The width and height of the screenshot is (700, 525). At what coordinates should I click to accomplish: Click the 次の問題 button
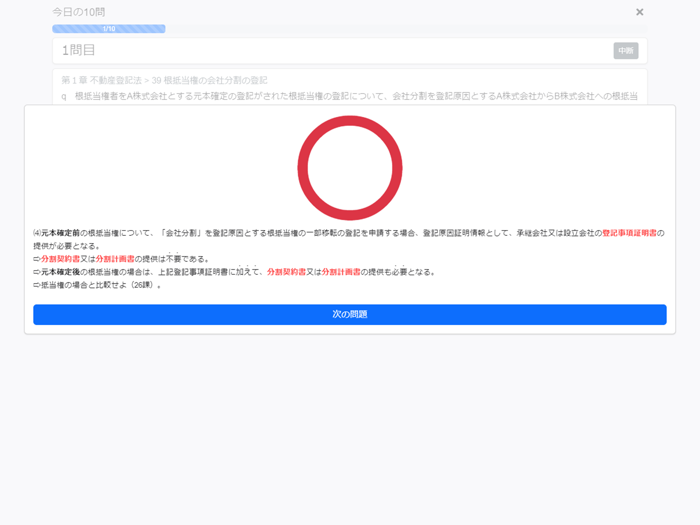pyautogui.click(x=350, y=314)
